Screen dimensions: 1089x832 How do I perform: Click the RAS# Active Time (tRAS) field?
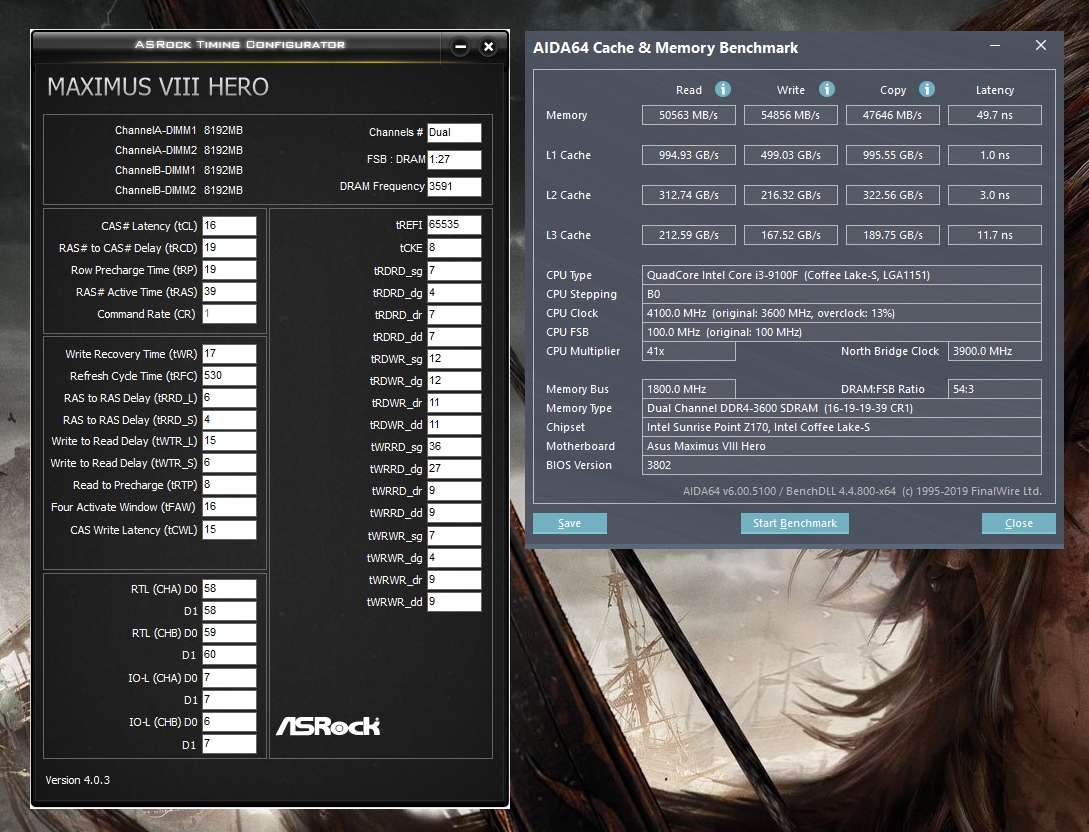click(229, 292)
